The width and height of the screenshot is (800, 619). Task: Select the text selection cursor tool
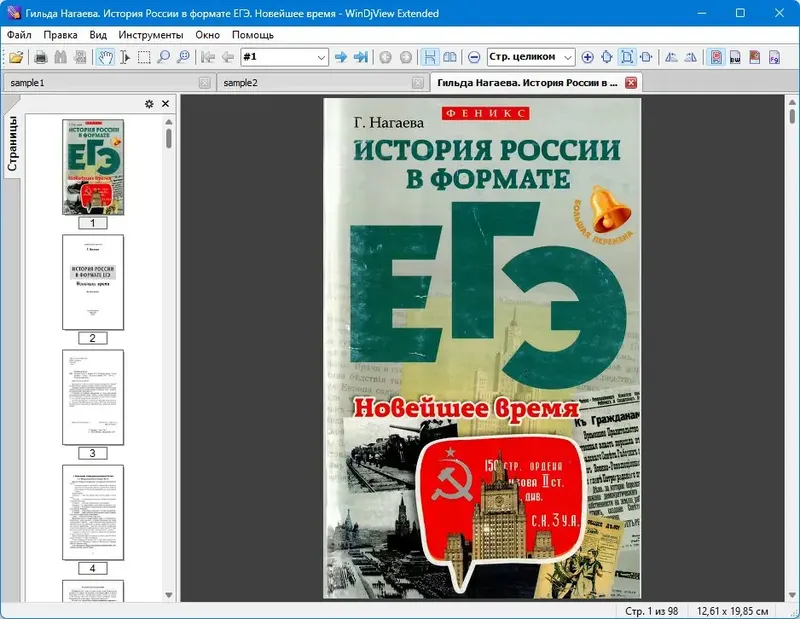[x=125, y=57]
